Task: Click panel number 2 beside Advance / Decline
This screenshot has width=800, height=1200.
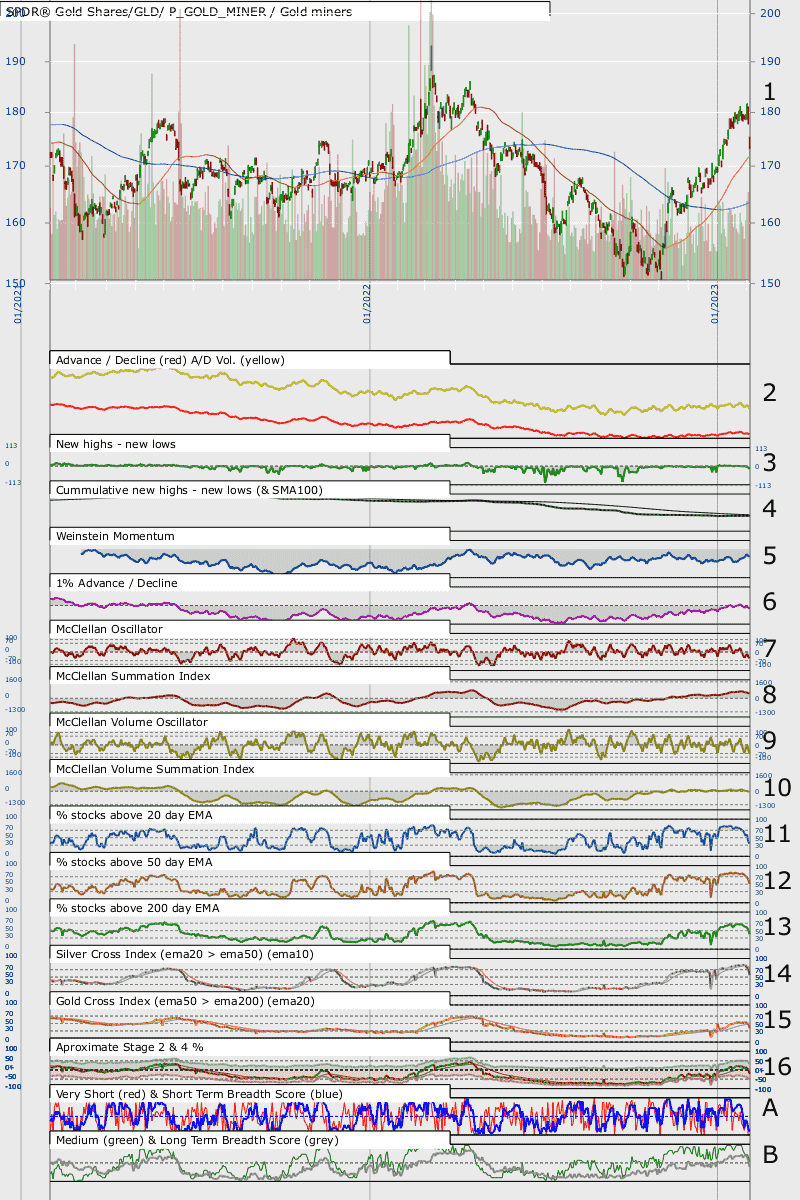Action: pyautogui.click(x=769, y=392)
